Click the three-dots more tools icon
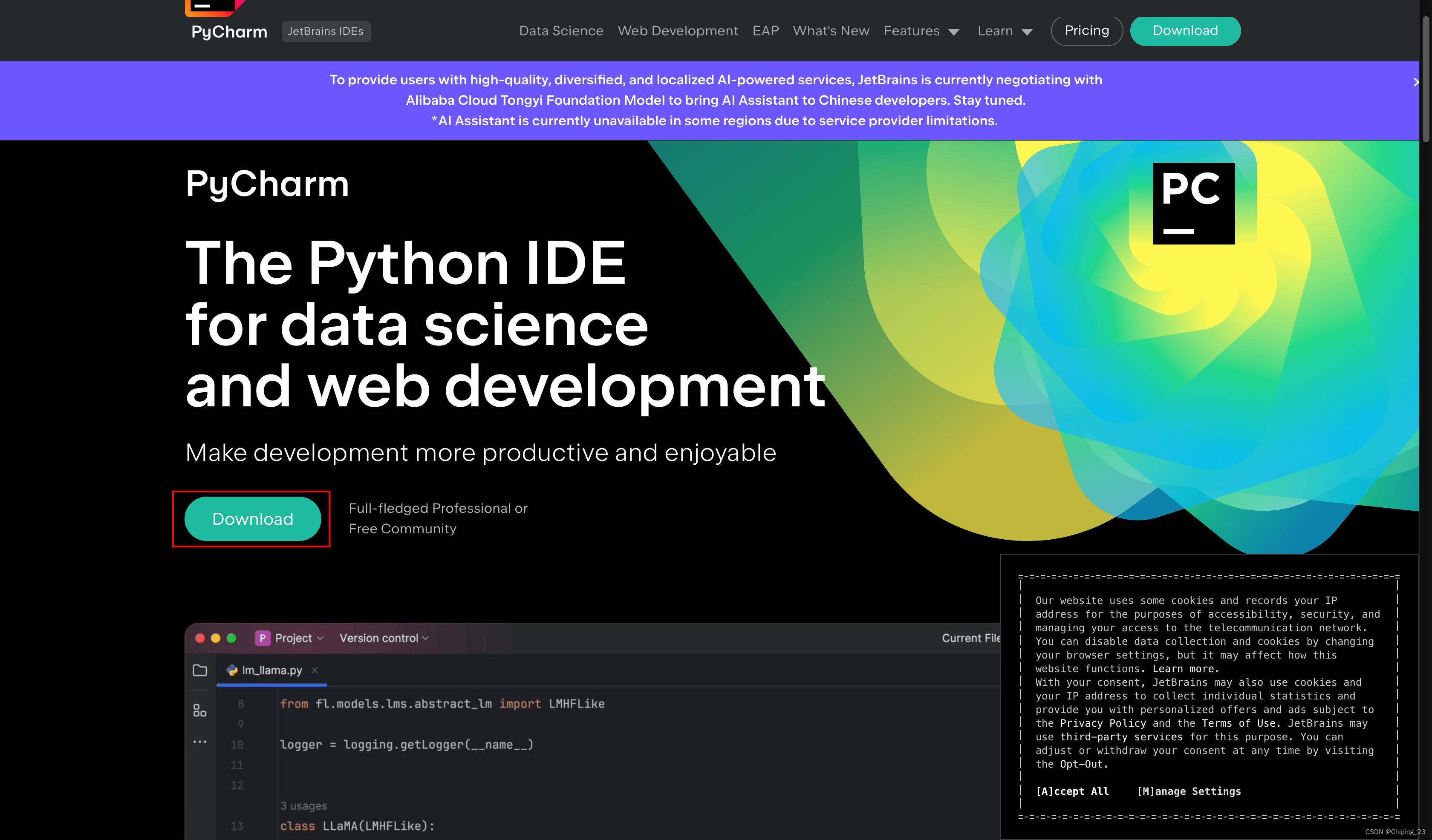Viewport: 1432px width, 840px height. coord(200,742)
